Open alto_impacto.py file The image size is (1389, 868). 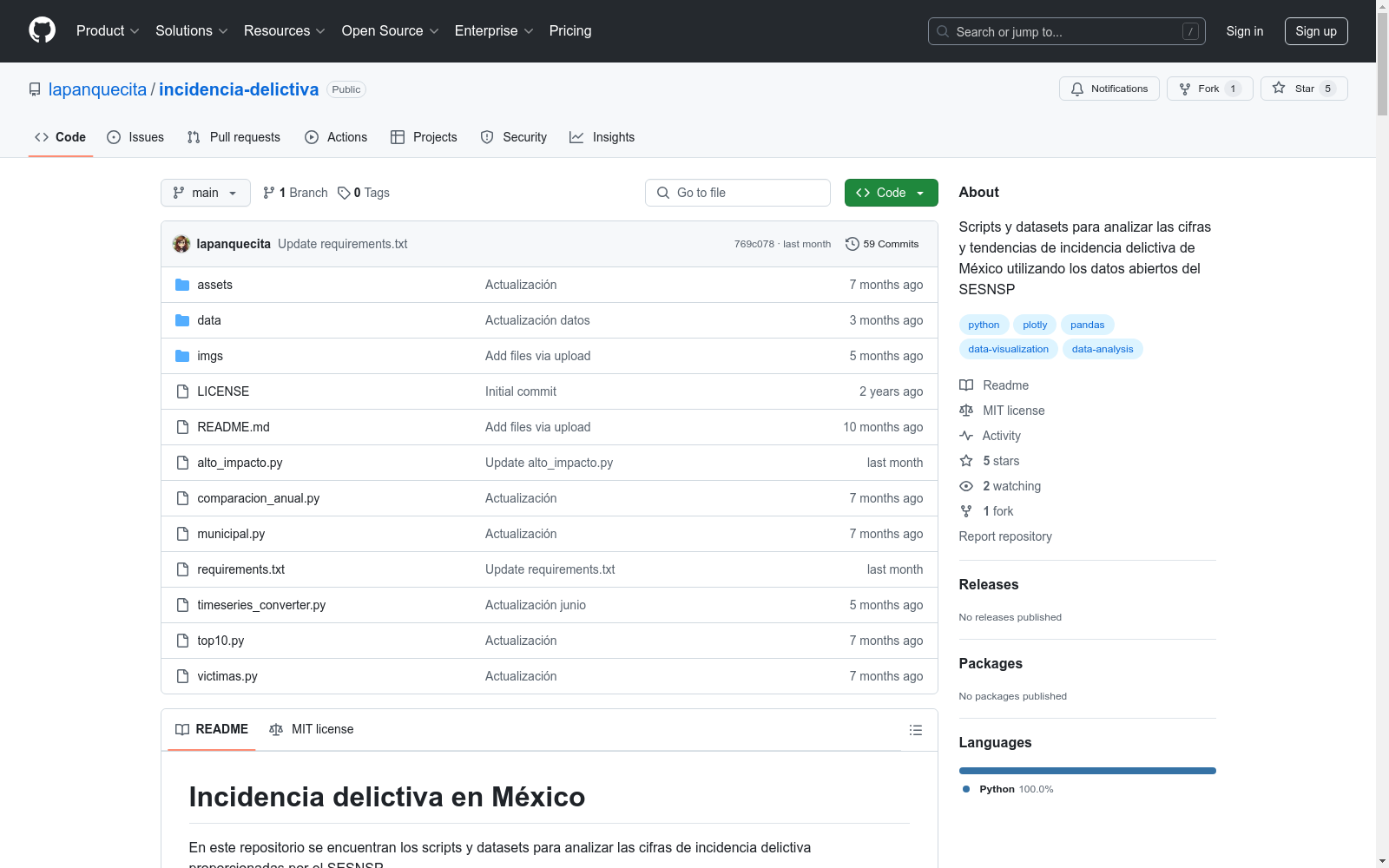(x=240, y=463)
